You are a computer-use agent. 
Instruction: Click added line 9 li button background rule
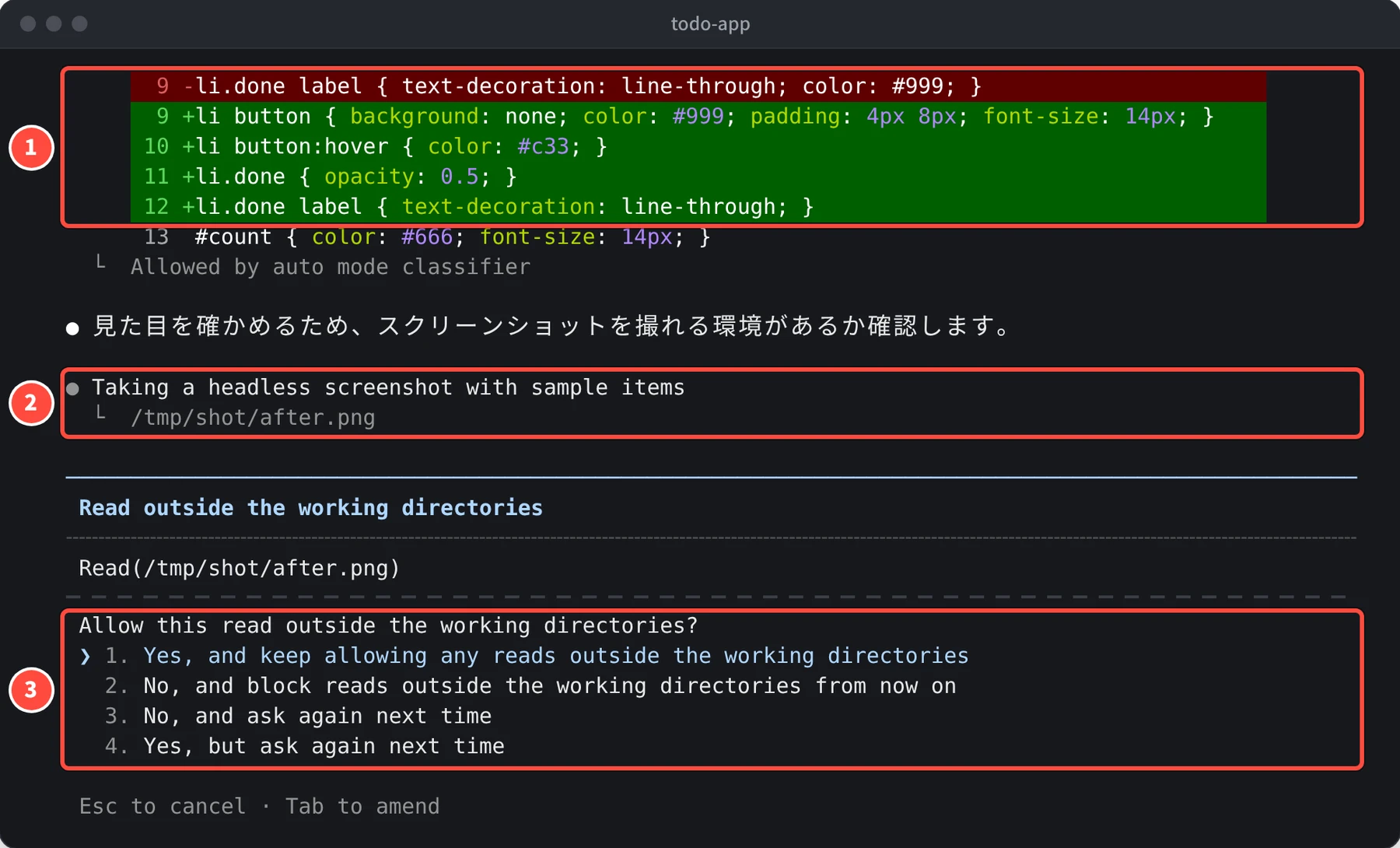pos(698,116)
